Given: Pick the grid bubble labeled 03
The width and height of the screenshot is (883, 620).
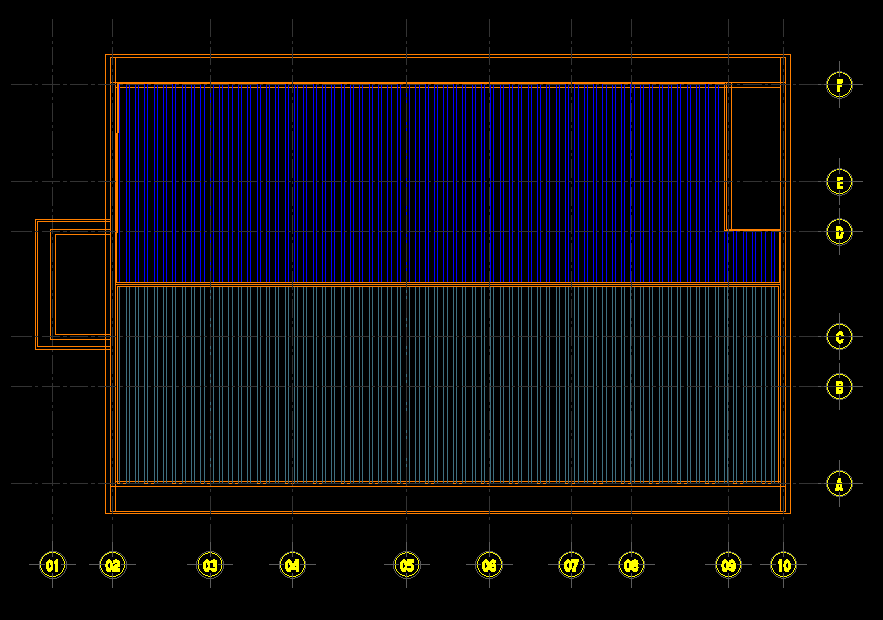Looking at the screenshot, I should (210, 566).
